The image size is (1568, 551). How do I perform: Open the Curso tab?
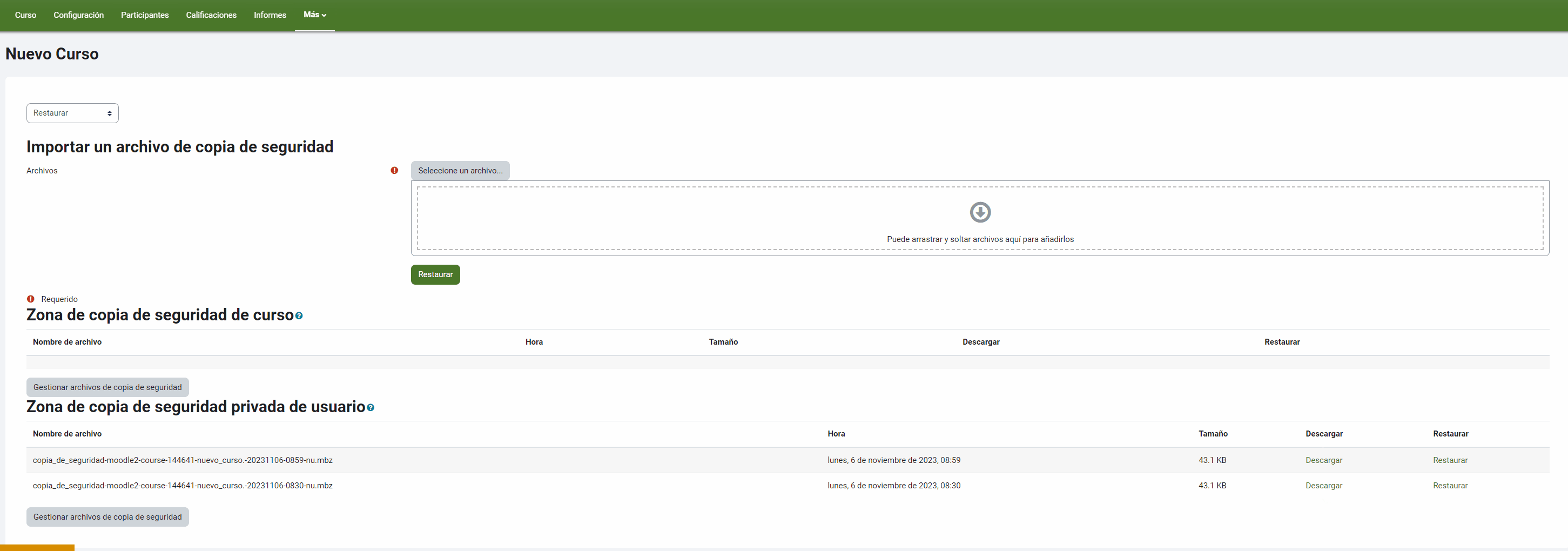click(25, 15)
